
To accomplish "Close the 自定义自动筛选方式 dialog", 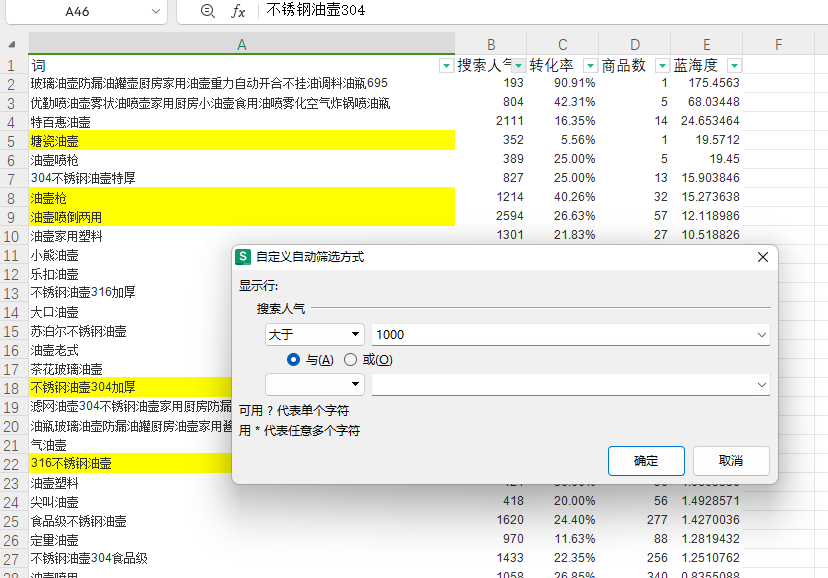I will click(763, 257).
